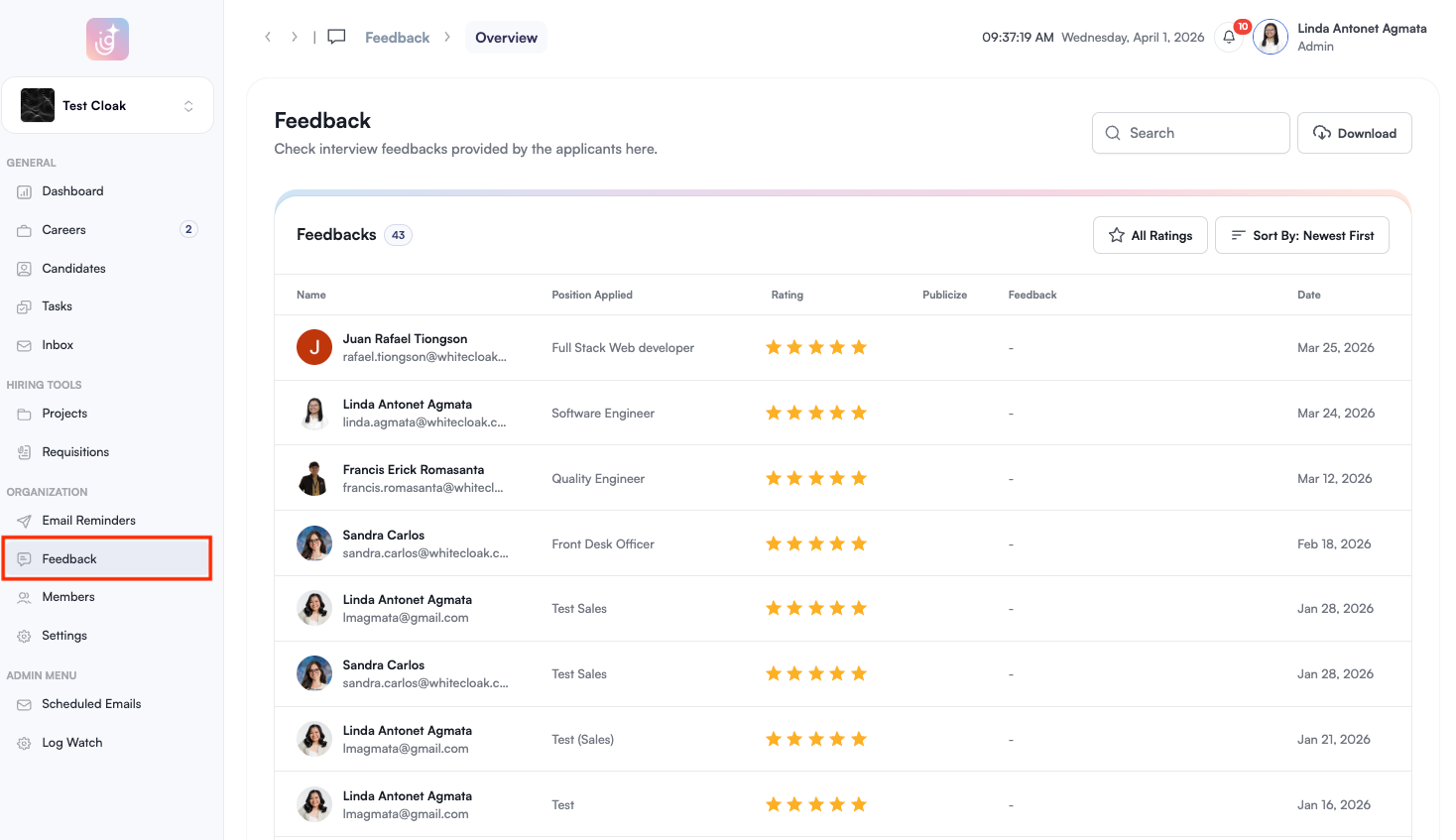Click the chat bubble icon in breadcrumb
The image size is (1456, 840).
tap(337, 38)
